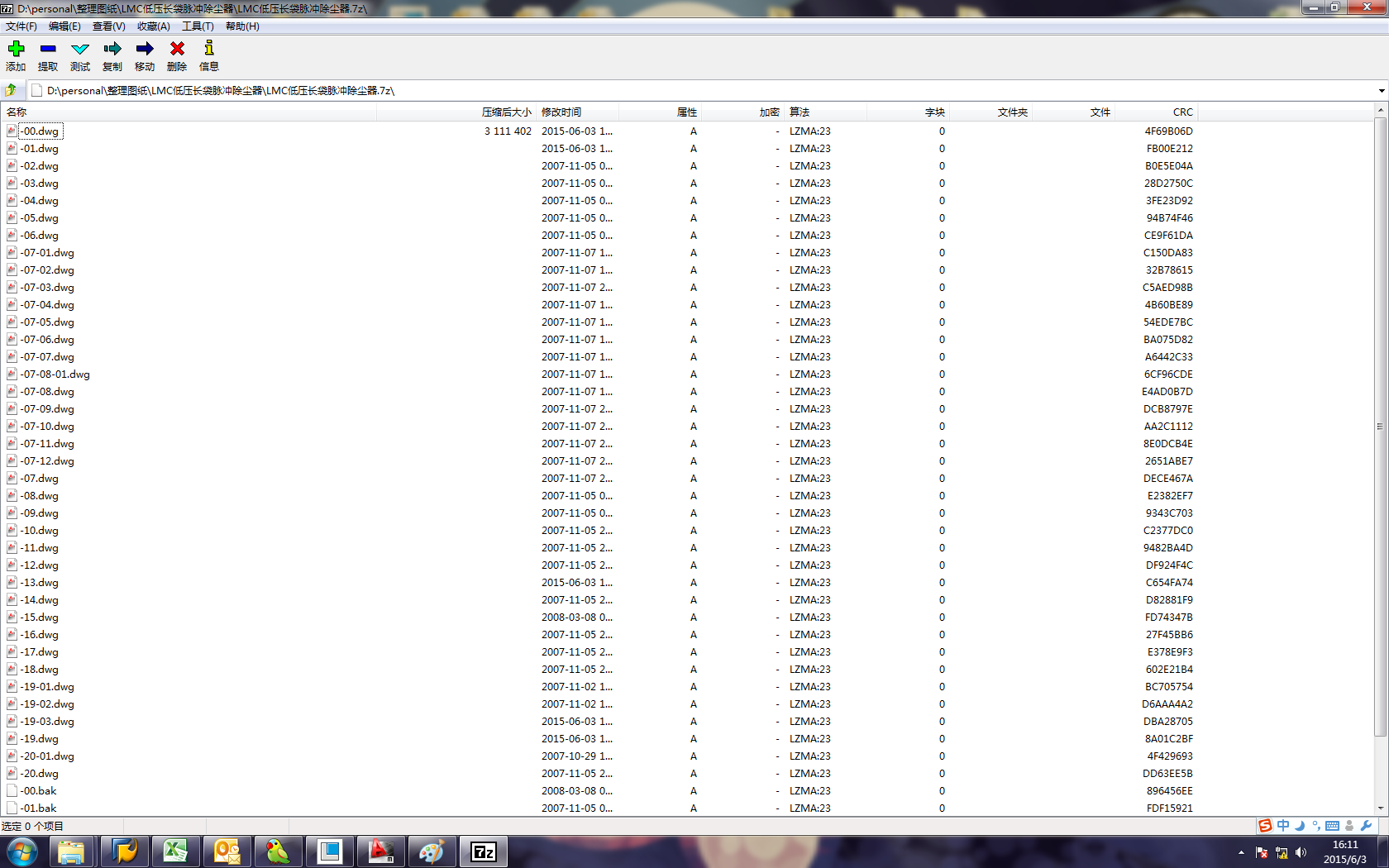Go up one folder level icon

pos(11,90)
